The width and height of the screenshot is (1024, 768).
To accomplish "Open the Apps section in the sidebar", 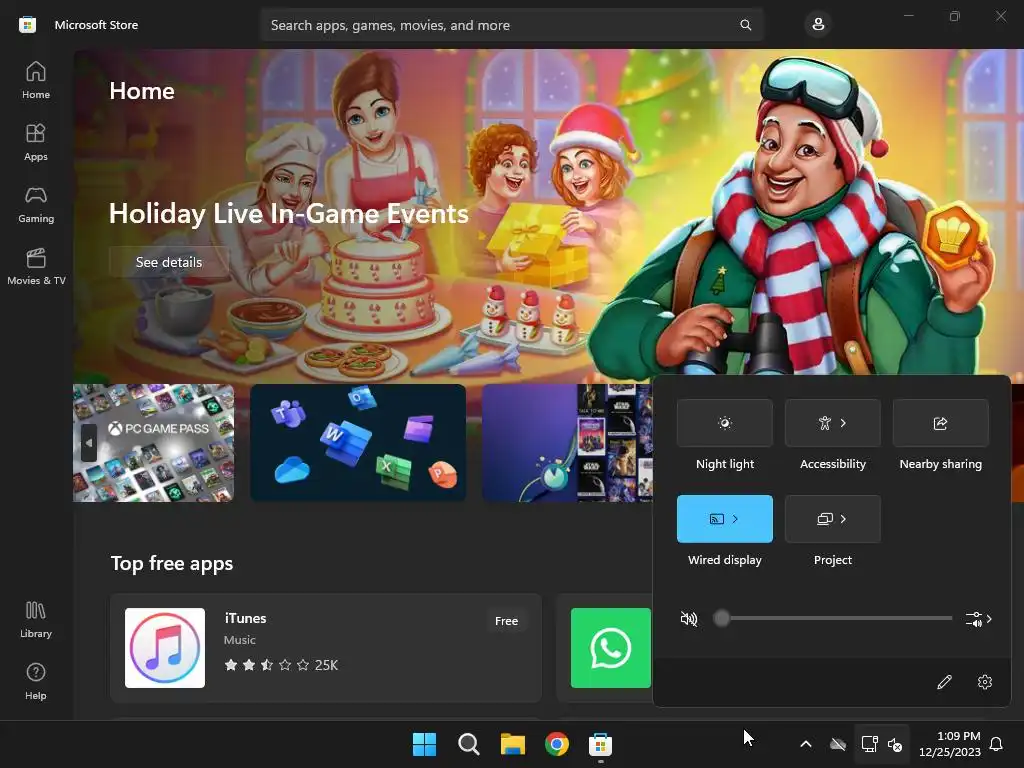I will point(36,142).
